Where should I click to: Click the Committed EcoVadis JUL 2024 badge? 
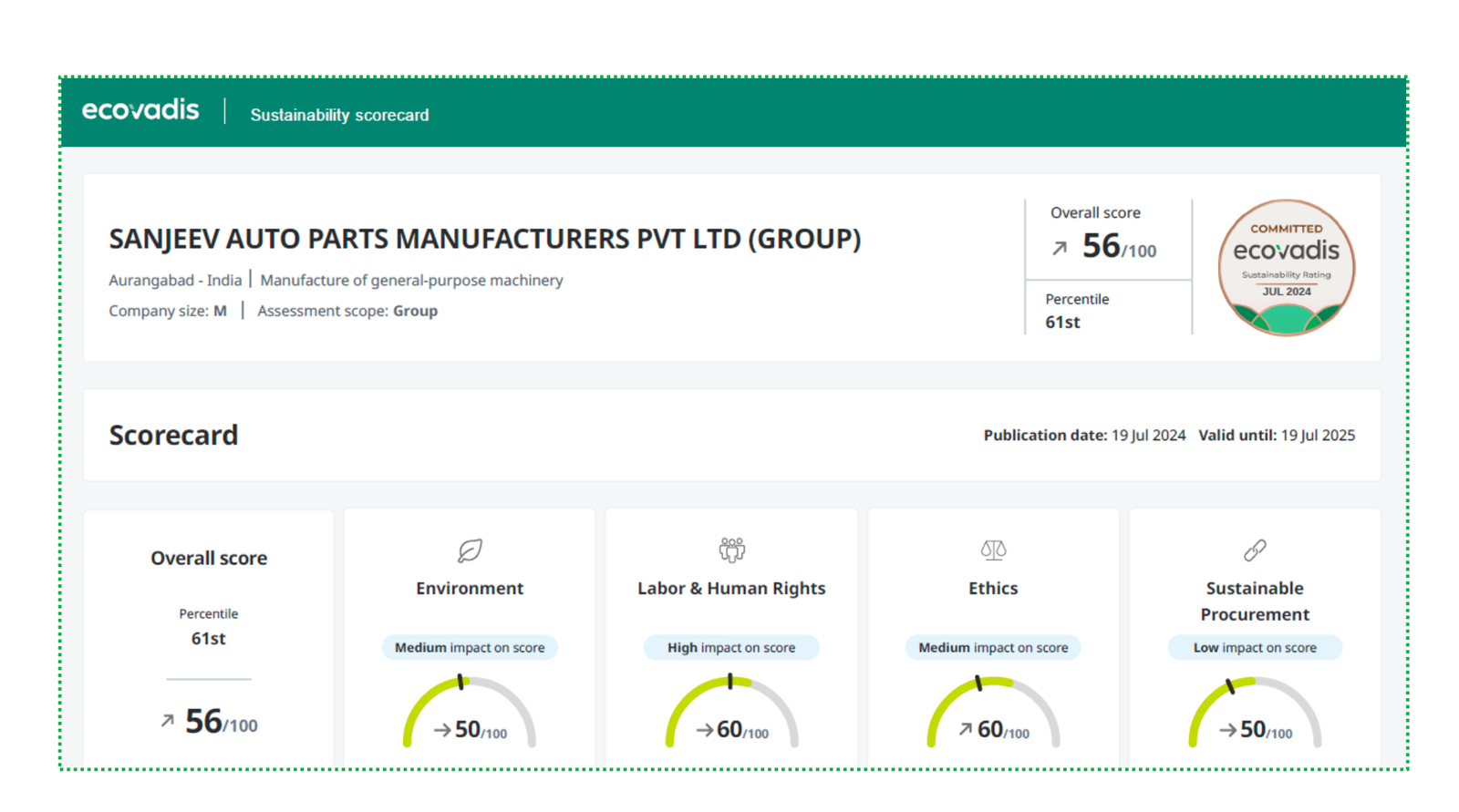[x=1286, y=267]
